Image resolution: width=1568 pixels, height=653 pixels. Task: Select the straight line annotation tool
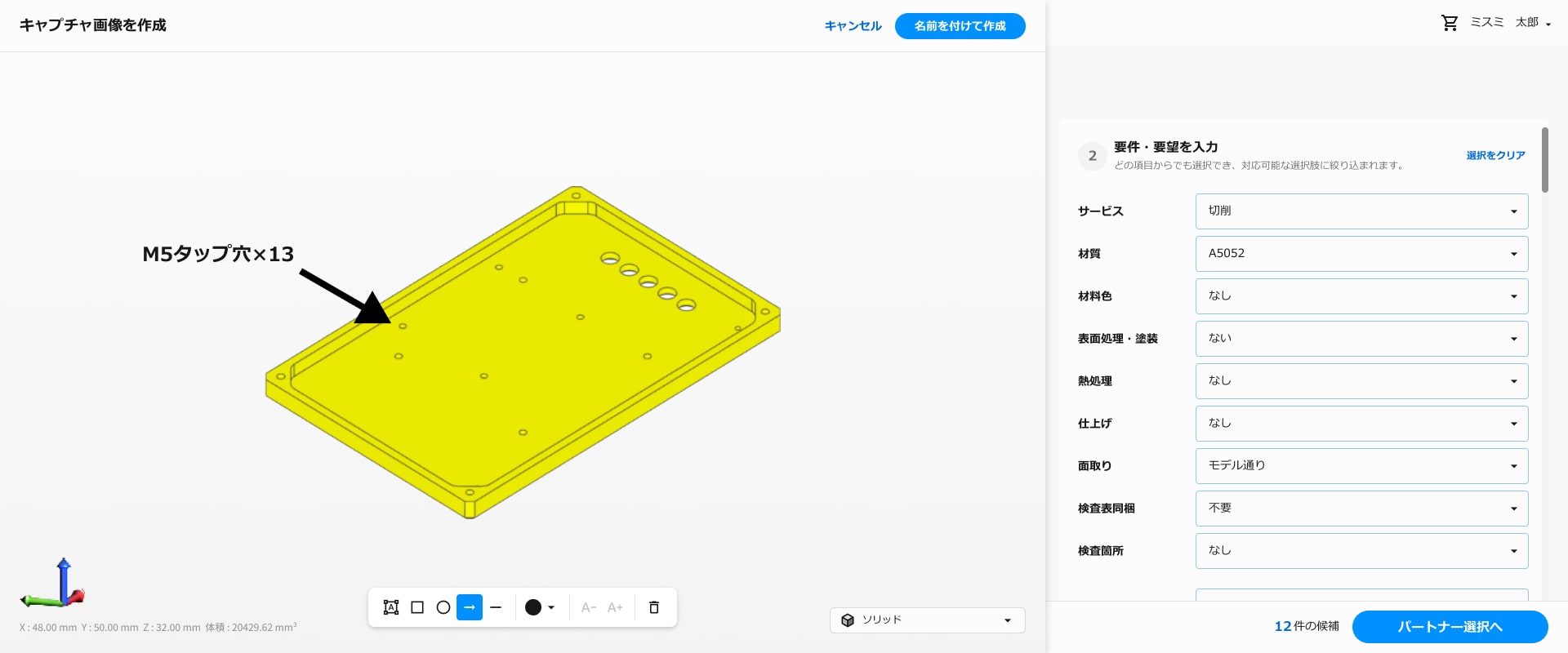(x=496, y=607)
